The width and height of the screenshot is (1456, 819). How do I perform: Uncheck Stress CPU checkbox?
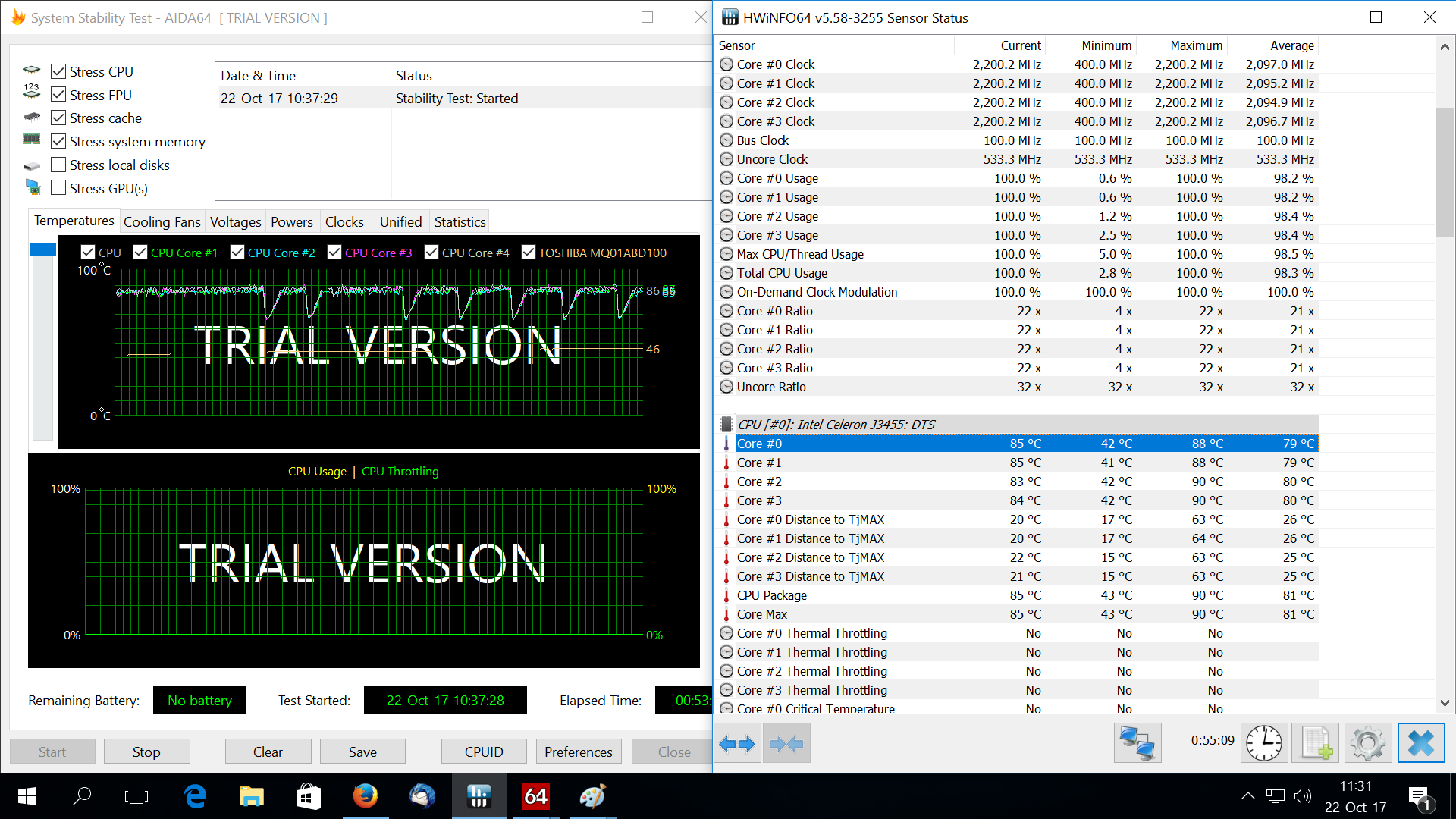58,71
